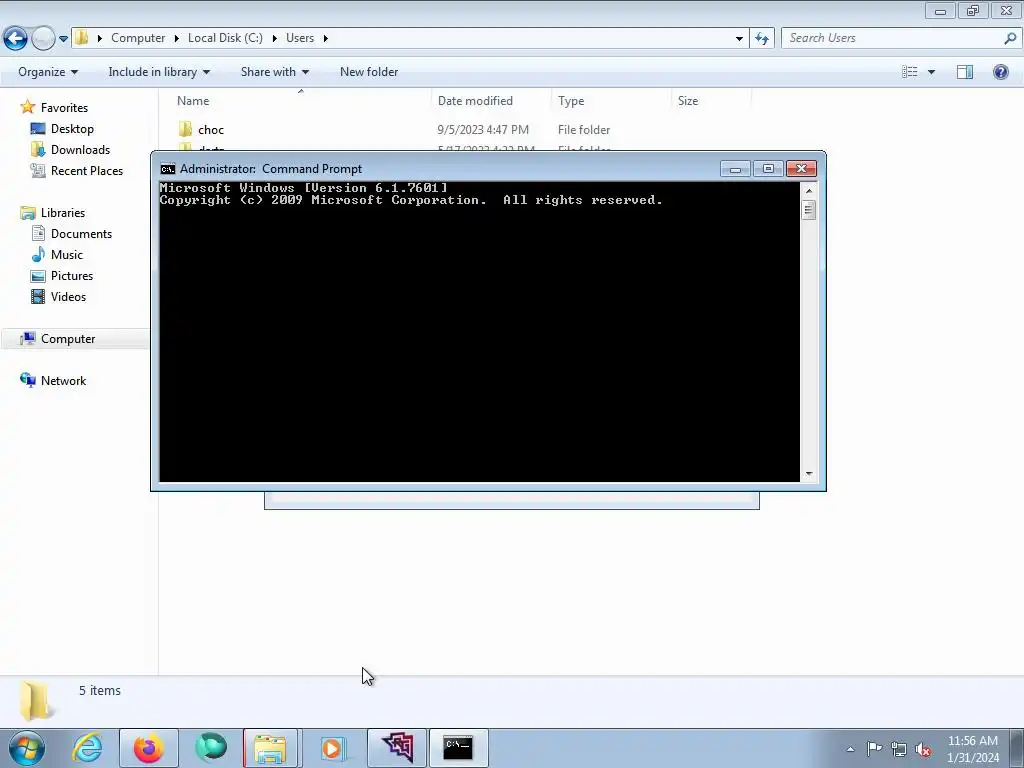
Task: Click the Command Prompt scrollbar down arrow
Action: tap(809, 474)
